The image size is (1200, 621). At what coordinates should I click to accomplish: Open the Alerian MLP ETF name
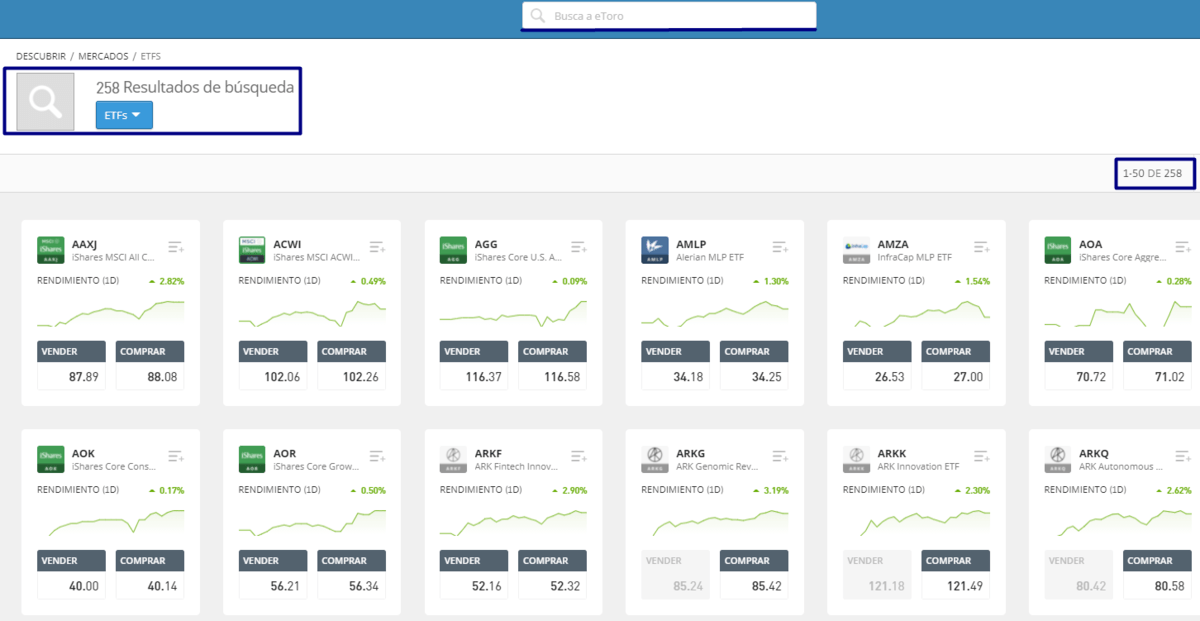pos(710,257)
